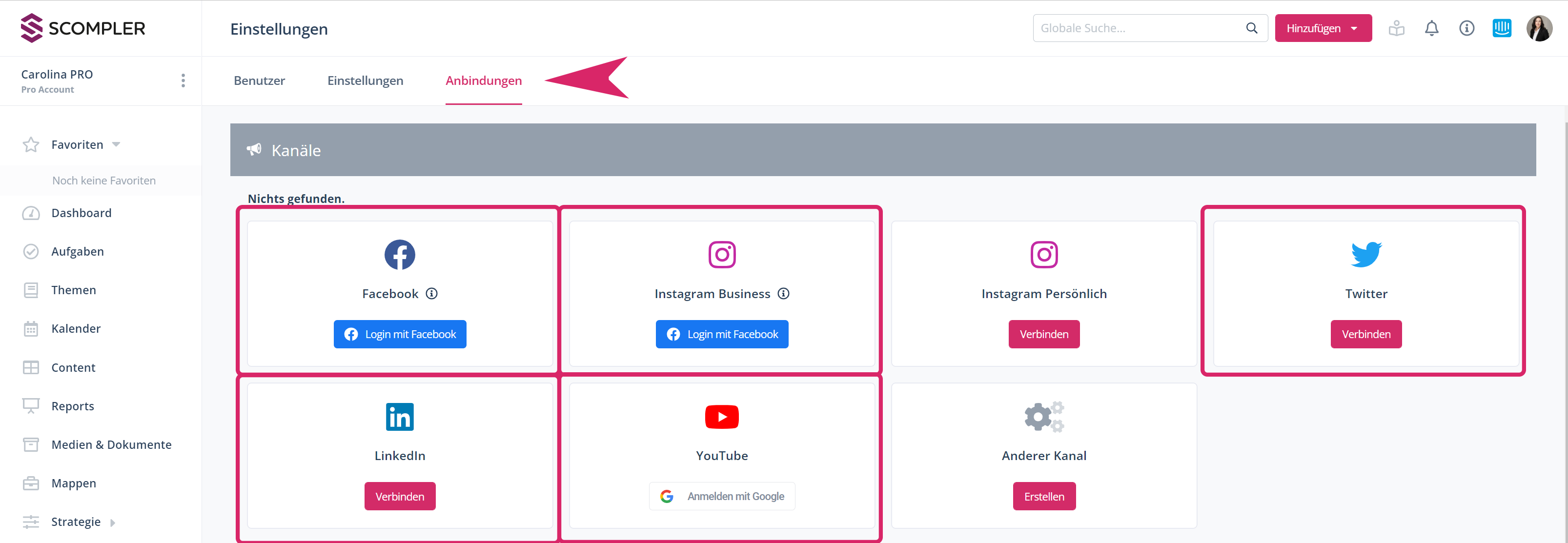Expand the Strategie submenu arrow
The image size is (1568, 543).
coord(113,523)
